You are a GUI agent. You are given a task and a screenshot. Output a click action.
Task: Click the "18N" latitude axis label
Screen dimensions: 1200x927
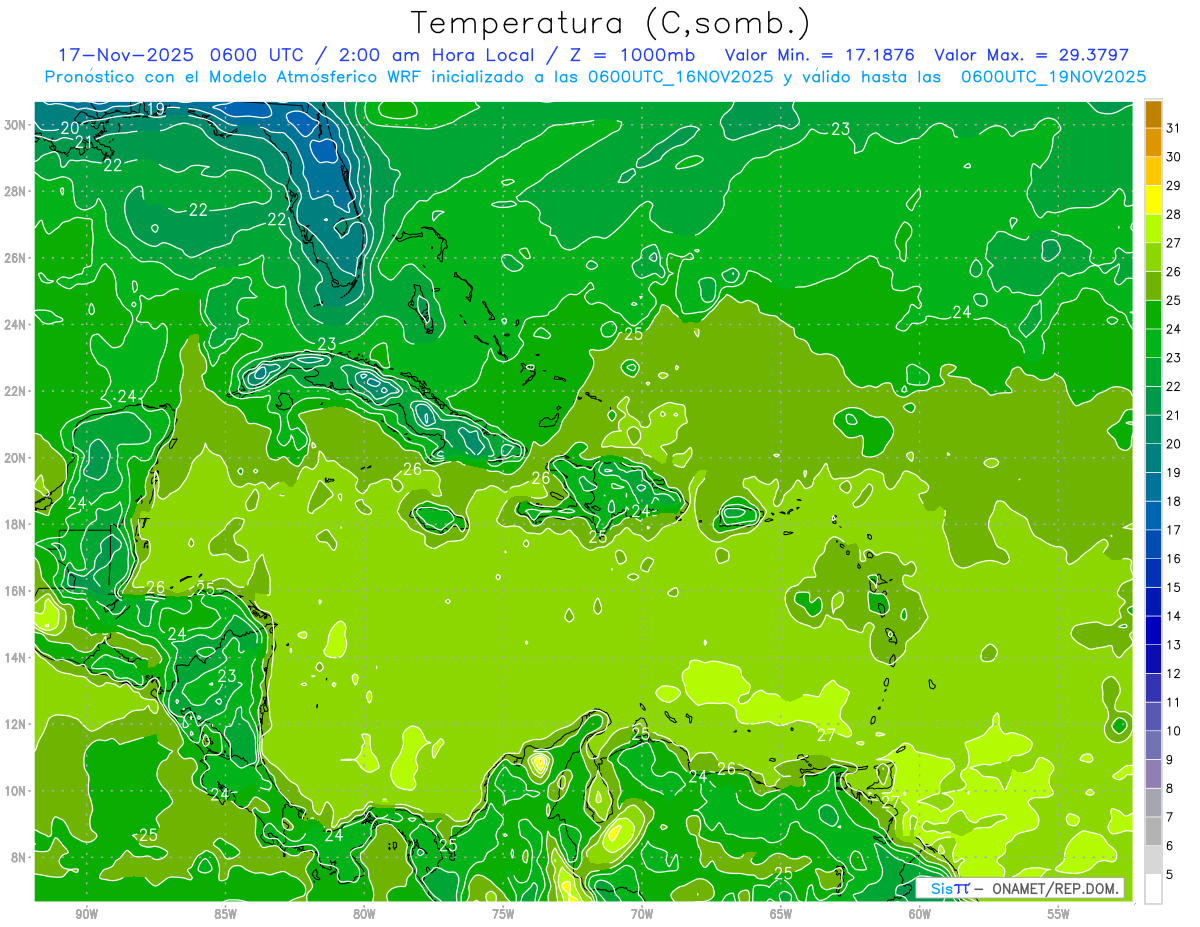coord(16,524)
